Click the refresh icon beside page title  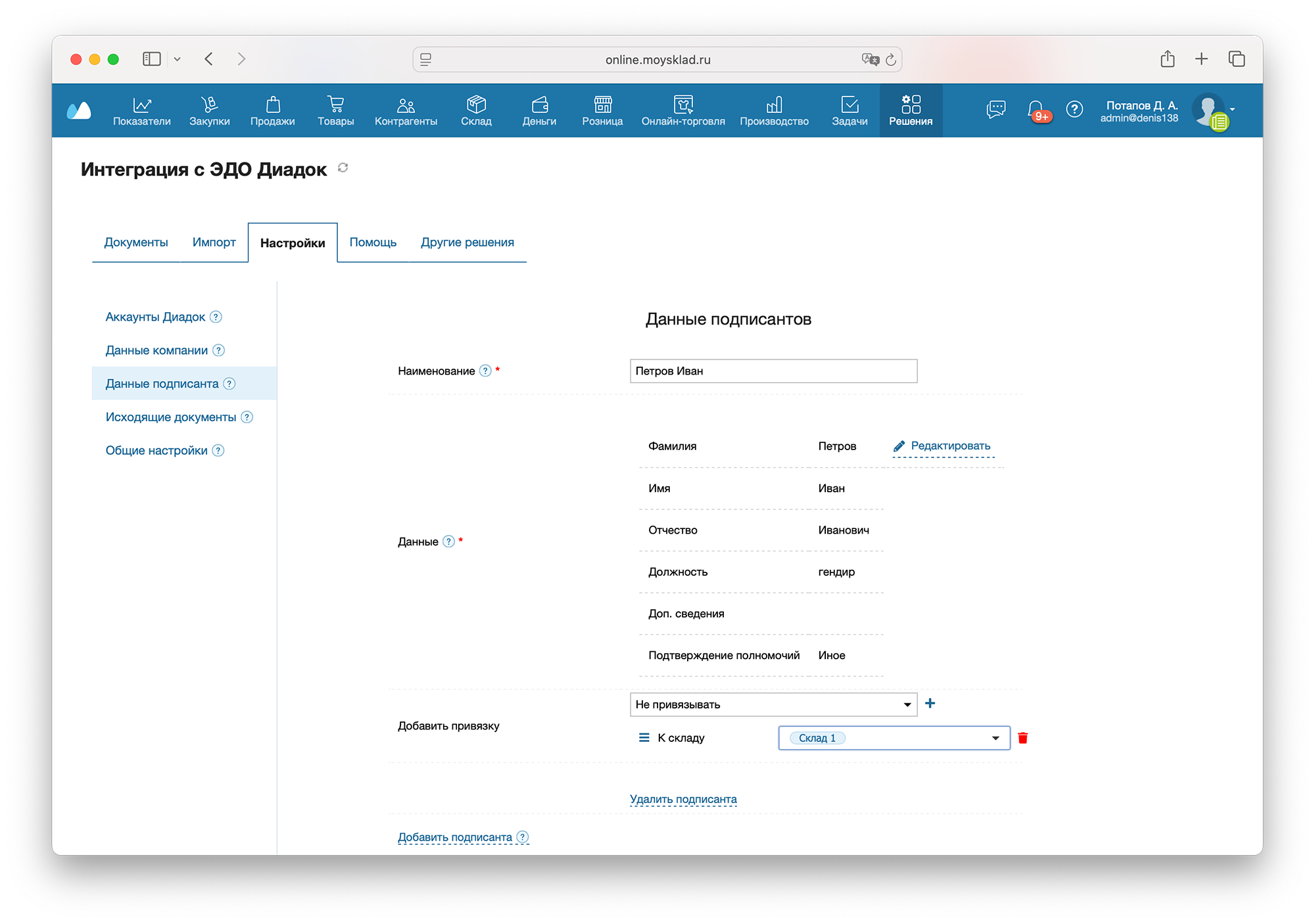tap(343, 168)
